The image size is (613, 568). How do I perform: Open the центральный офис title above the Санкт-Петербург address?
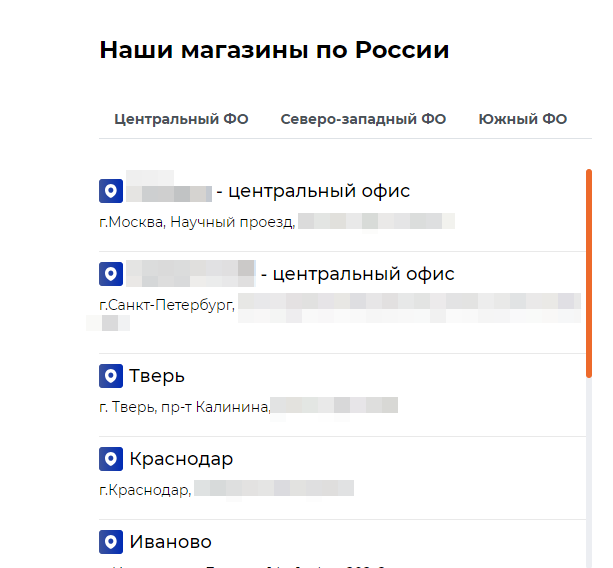pos(356,274)
